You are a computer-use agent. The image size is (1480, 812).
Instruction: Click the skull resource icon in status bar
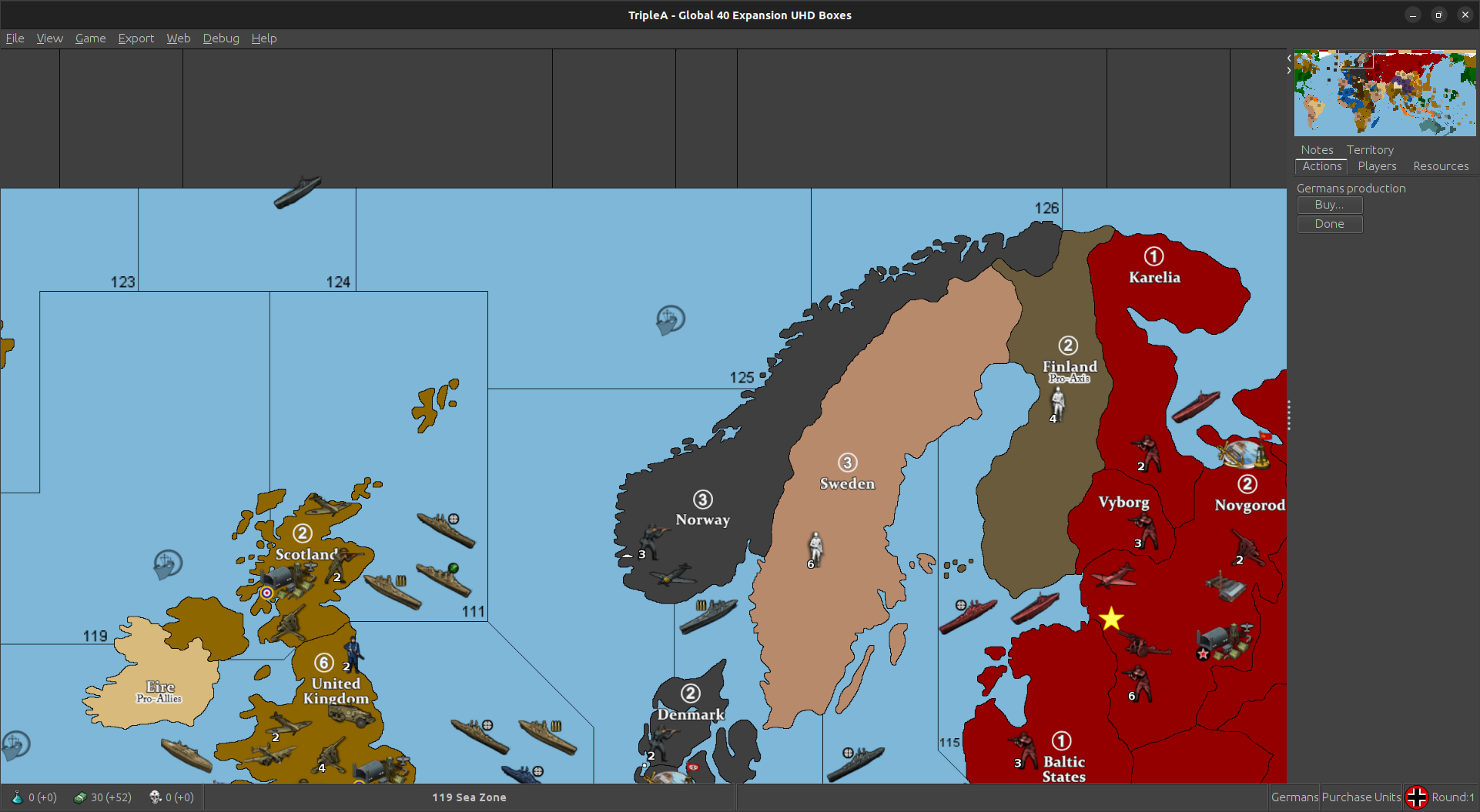pyautogui.click(x=155, y=797)
